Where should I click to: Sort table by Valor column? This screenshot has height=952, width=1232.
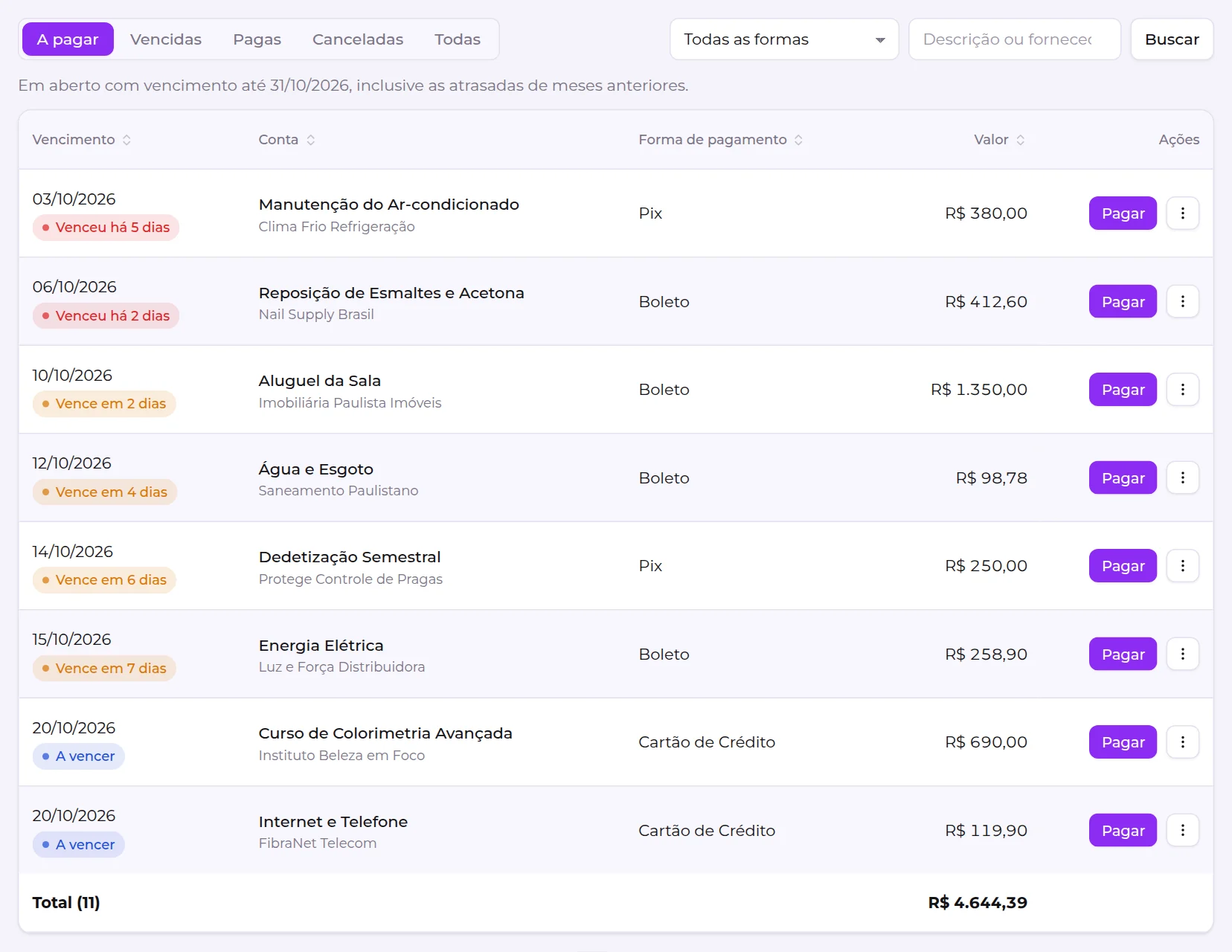(x=999, y=140)
